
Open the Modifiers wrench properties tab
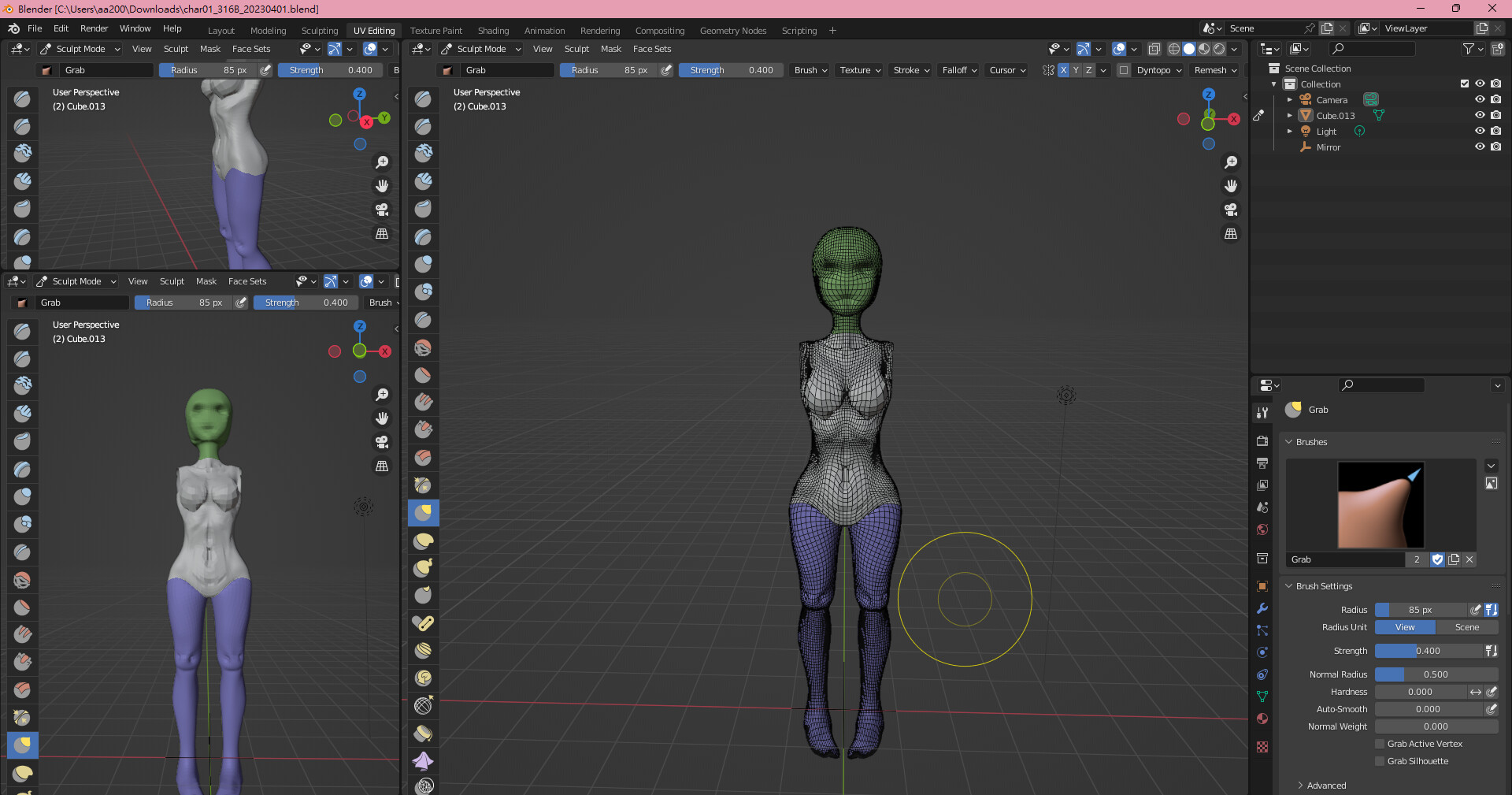[x=1262, y=608]
